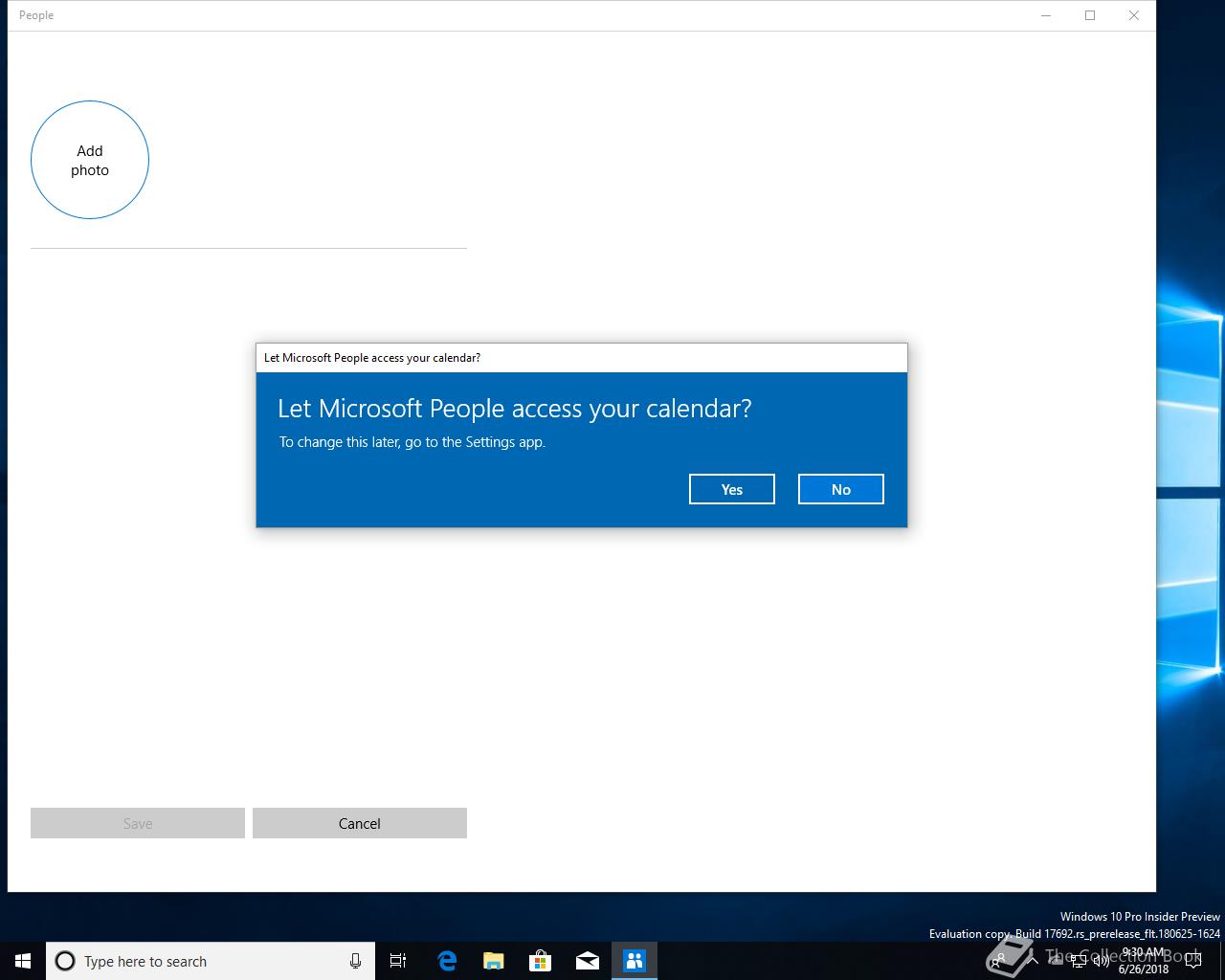The image size is (1225, 980).
Task: Open Task View from the taskbar
Action: [x=398, y=961]
